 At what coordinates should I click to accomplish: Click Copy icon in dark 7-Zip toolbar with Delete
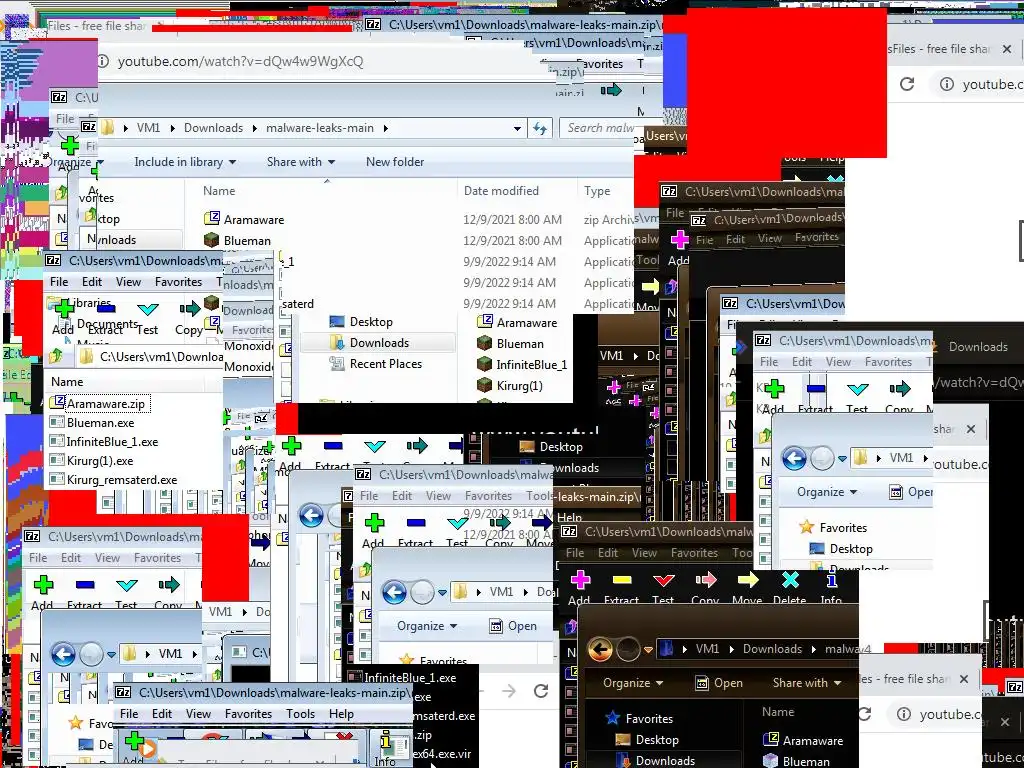(x=705, y=579)
